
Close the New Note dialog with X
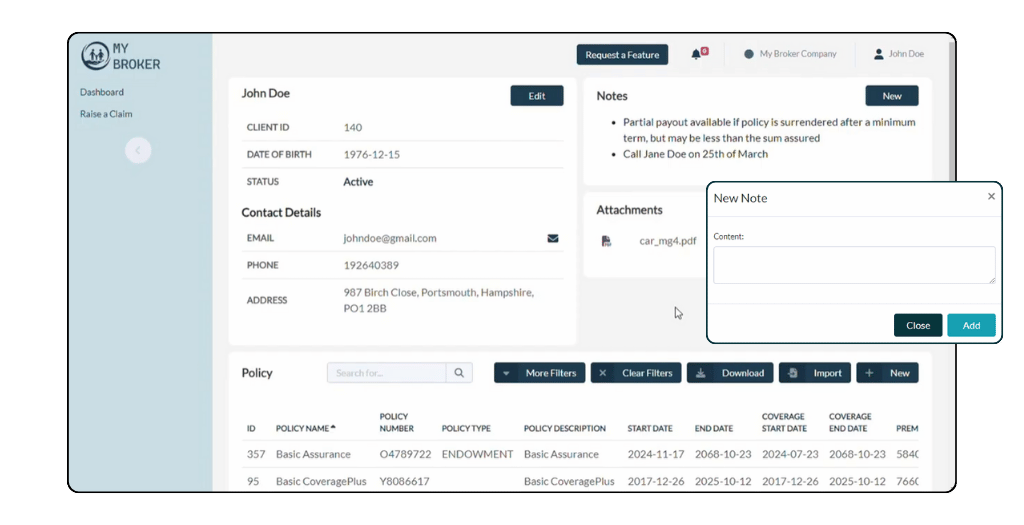pyautogui.click(x=991, y=197)
